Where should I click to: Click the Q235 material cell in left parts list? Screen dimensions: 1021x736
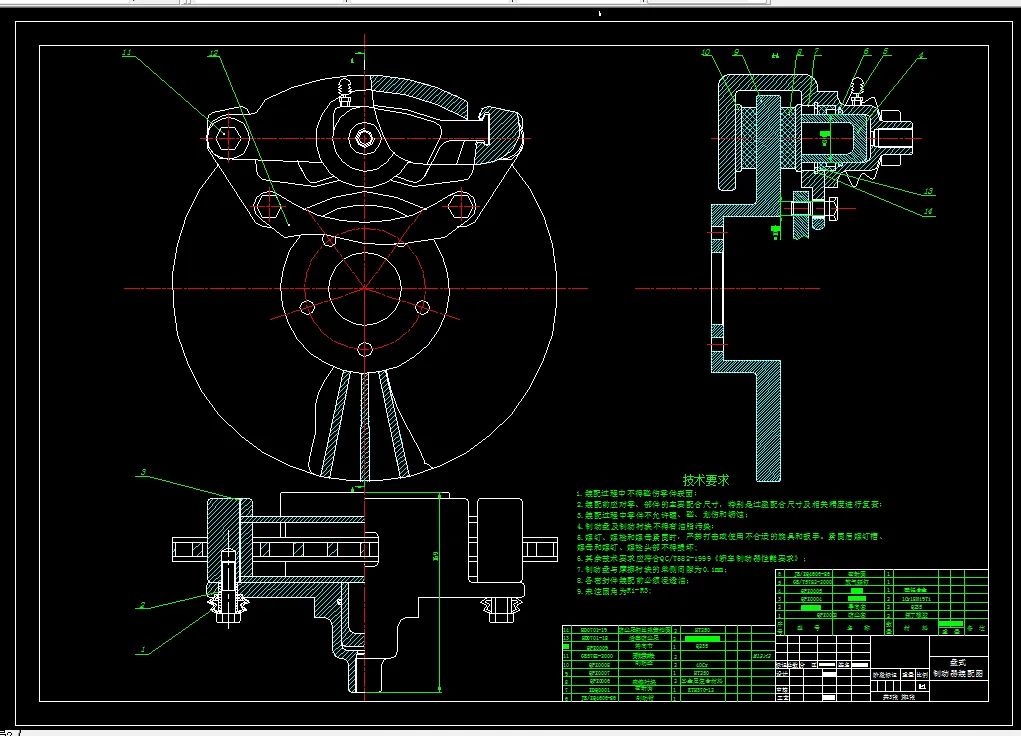(x=701, y=647)
